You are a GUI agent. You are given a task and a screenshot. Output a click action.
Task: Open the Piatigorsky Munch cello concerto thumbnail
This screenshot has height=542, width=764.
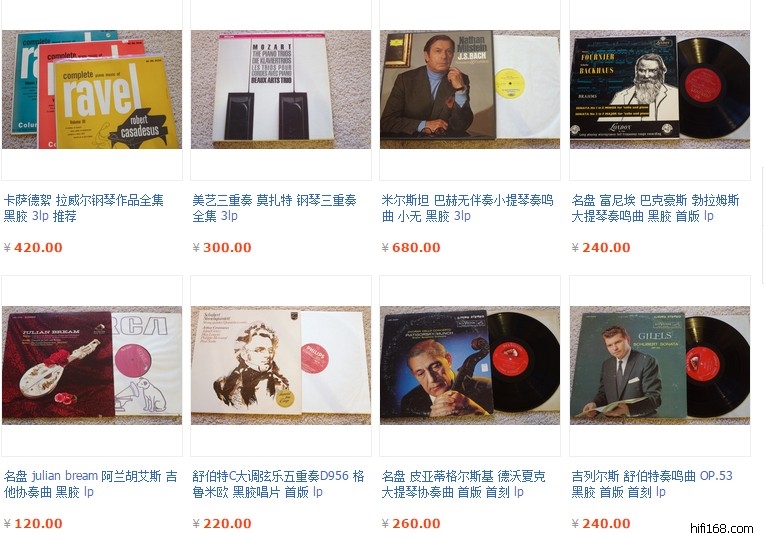[x=470, y=365]
